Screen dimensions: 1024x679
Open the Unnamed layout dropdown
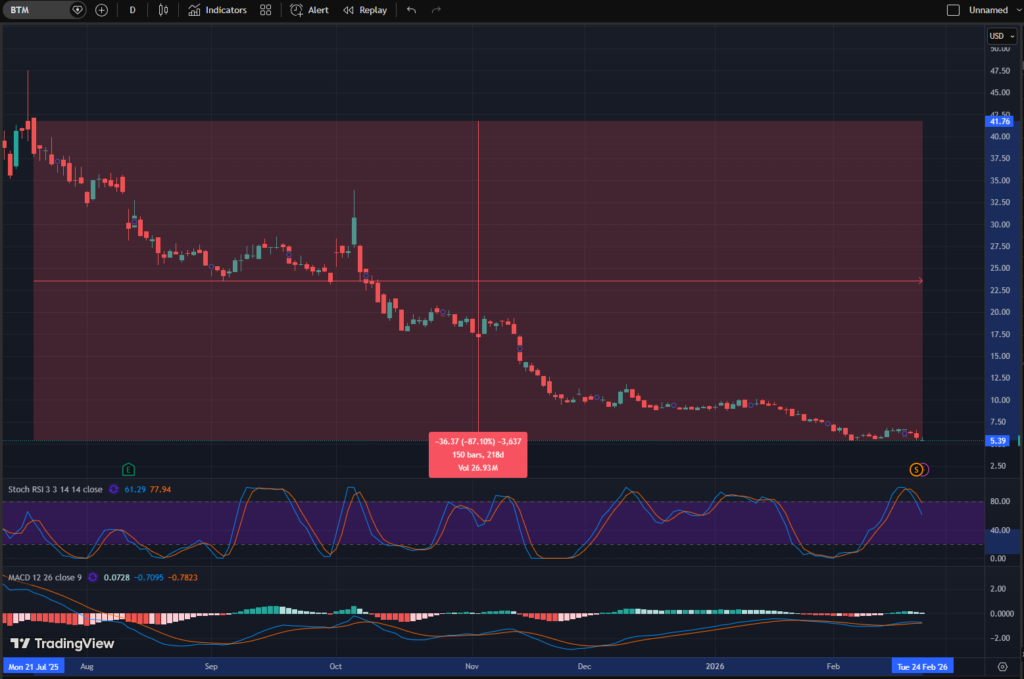[988, 10]
